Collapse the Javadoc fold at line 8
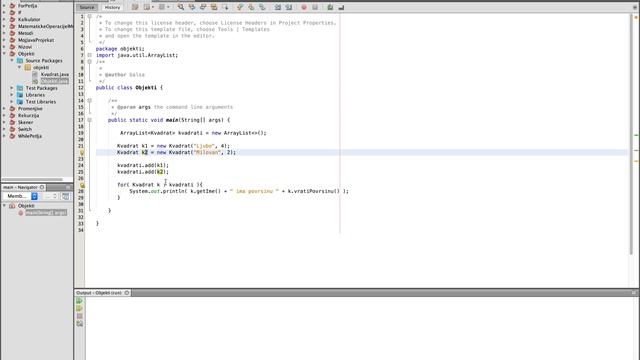Screen dimensions: 640x360 [x=89, y=62]
